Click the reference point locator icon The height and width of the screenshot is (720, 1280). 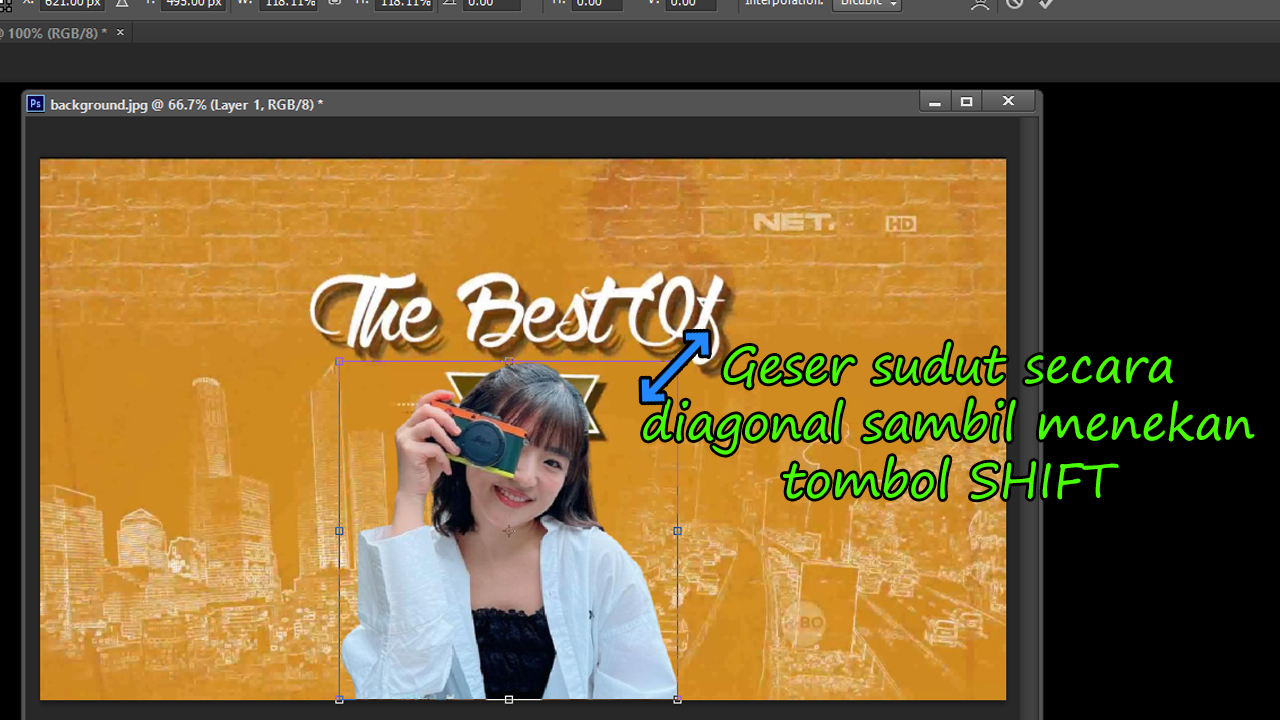3,3
